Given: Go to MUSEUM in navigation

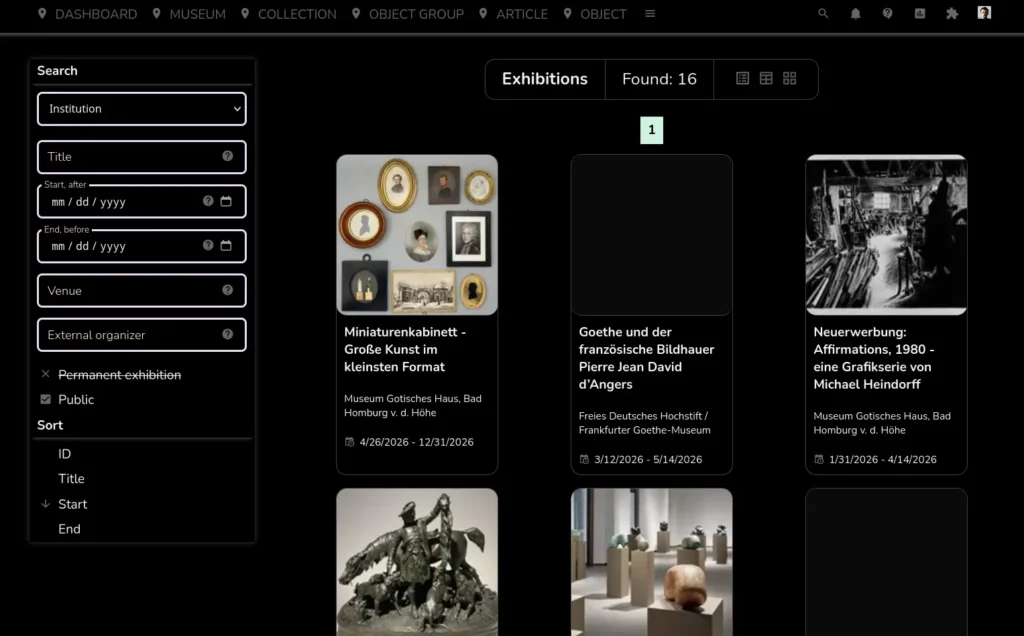Looking at the screenshot, I should coord(197,14).
